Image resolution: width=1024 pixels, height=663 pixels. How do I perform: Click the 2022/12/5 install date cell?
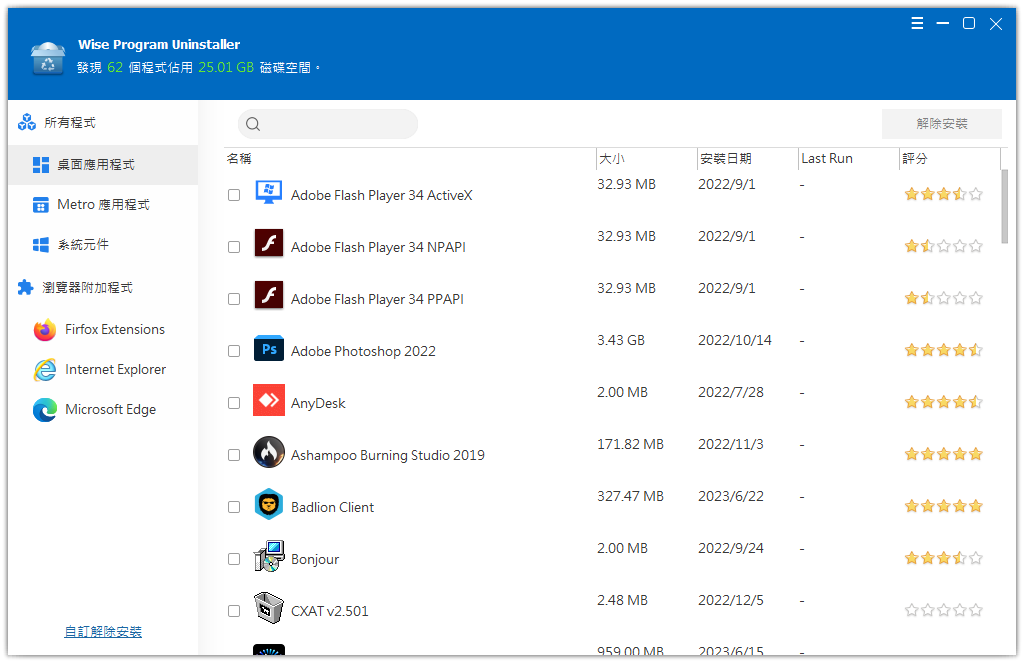[731, 600]
